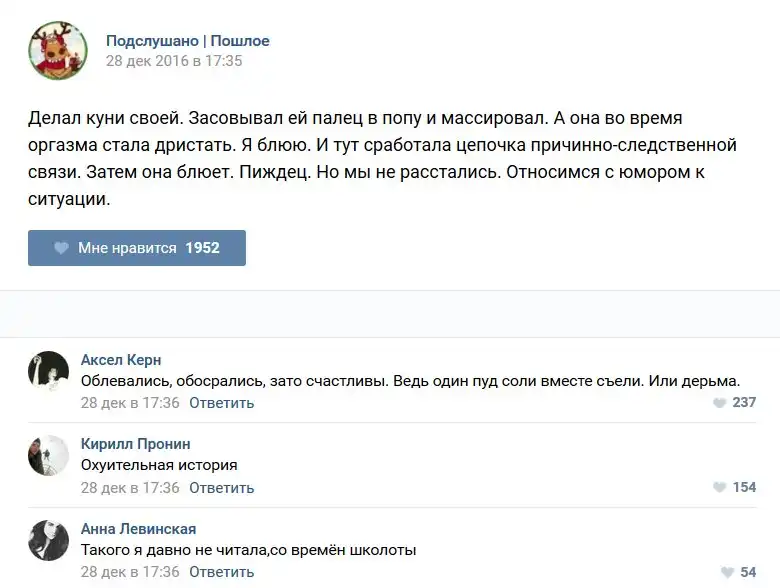Open Аксел Керн's profile picture

tap(48, 371)
